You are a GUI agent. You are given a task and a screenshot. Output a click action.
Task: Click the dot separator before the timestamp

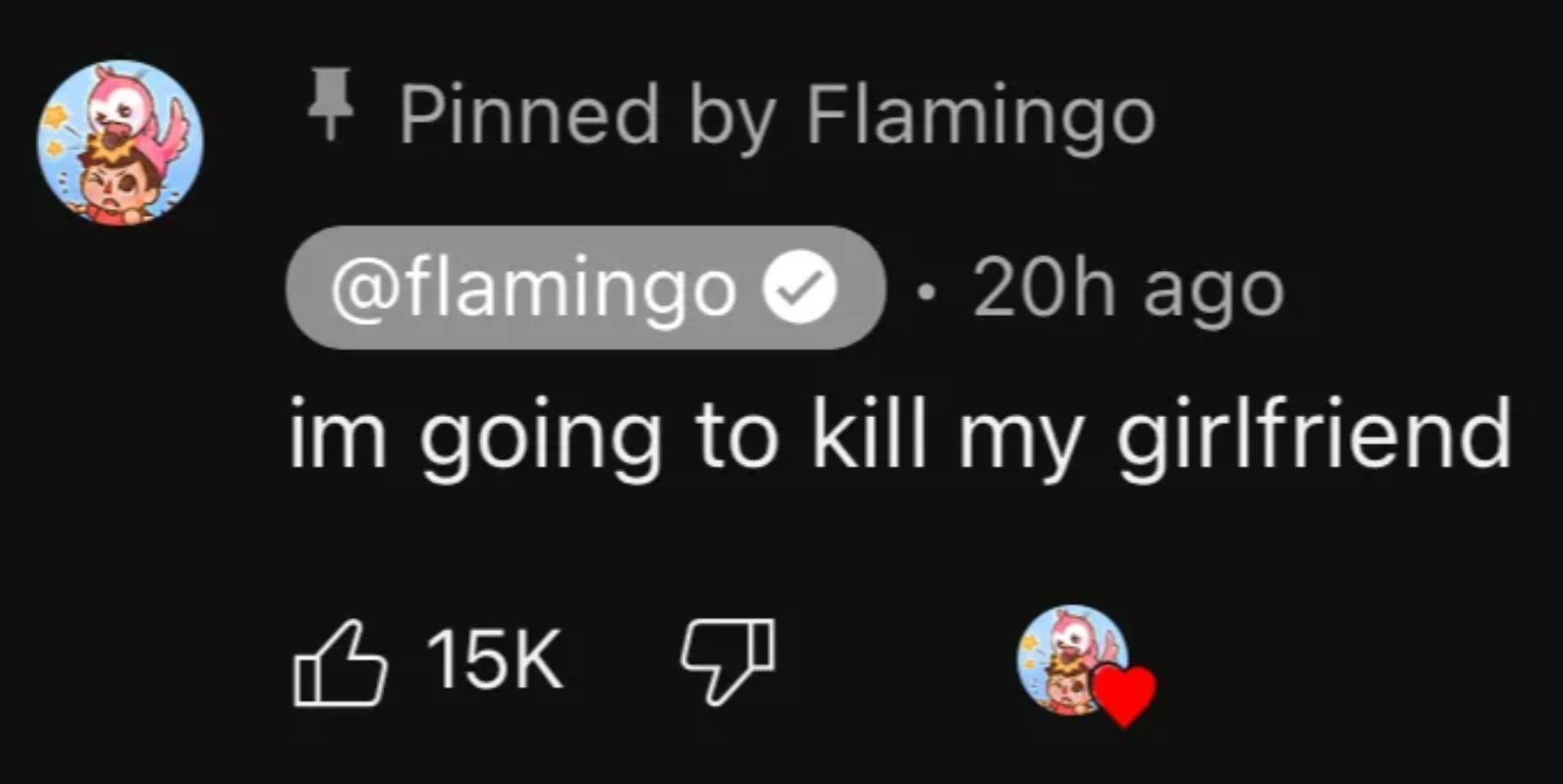pyautogui.click(x=926, y=289)
